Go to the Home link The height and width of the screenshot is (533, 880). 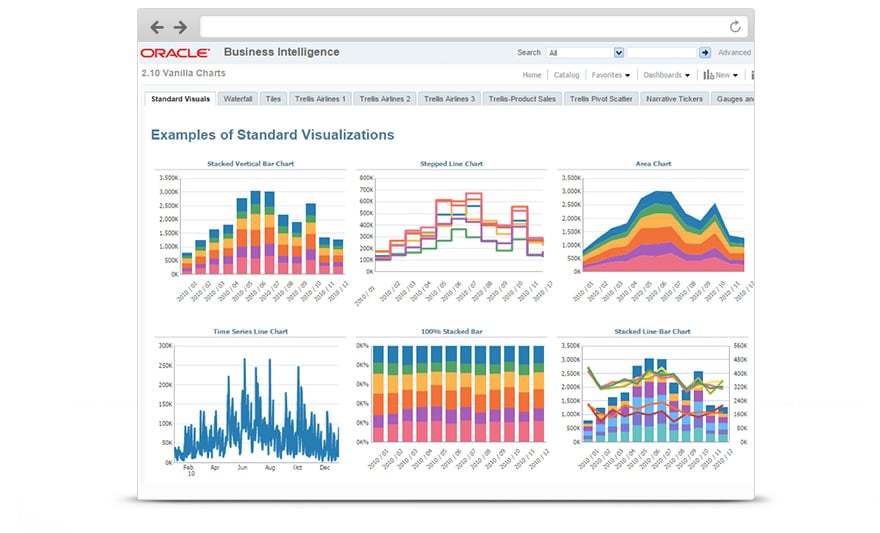532,75
